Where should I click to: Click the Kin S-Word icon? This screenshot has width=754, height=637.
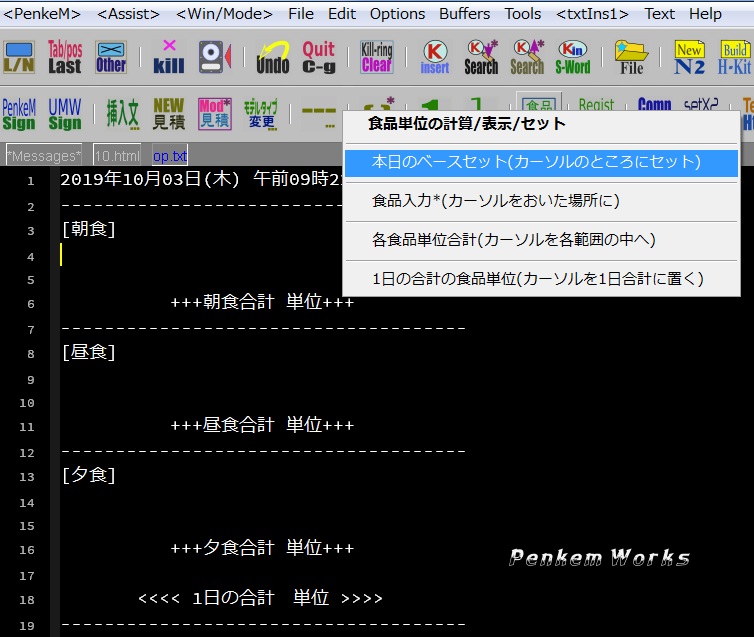(573, 57)
